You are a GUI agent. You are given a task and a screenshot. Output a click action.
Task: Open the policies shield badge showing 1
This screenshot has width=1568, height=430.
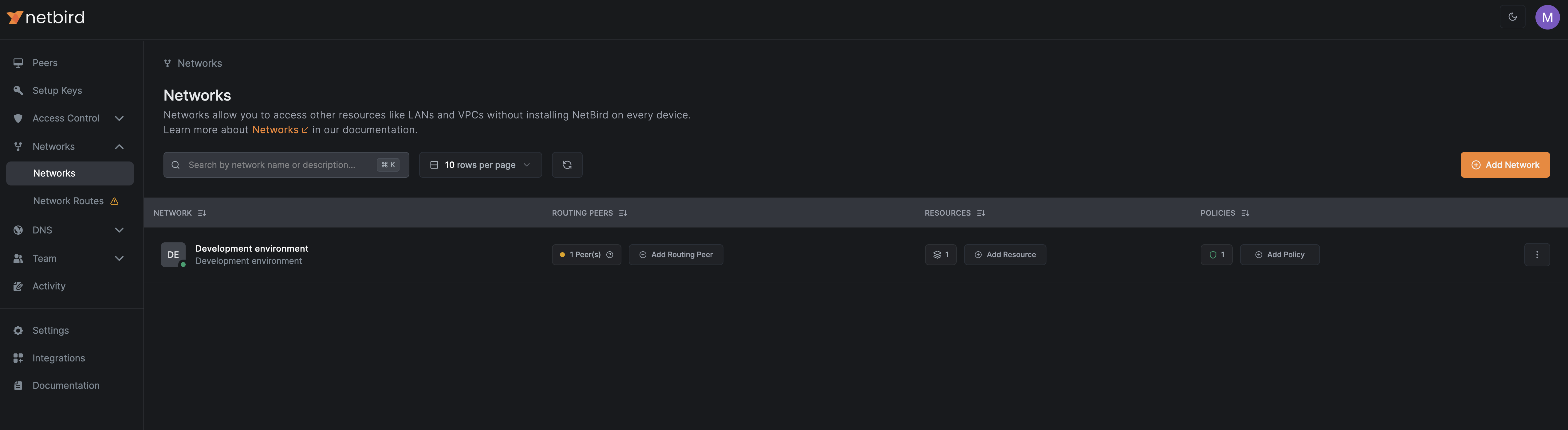(x=1216, y=255)
